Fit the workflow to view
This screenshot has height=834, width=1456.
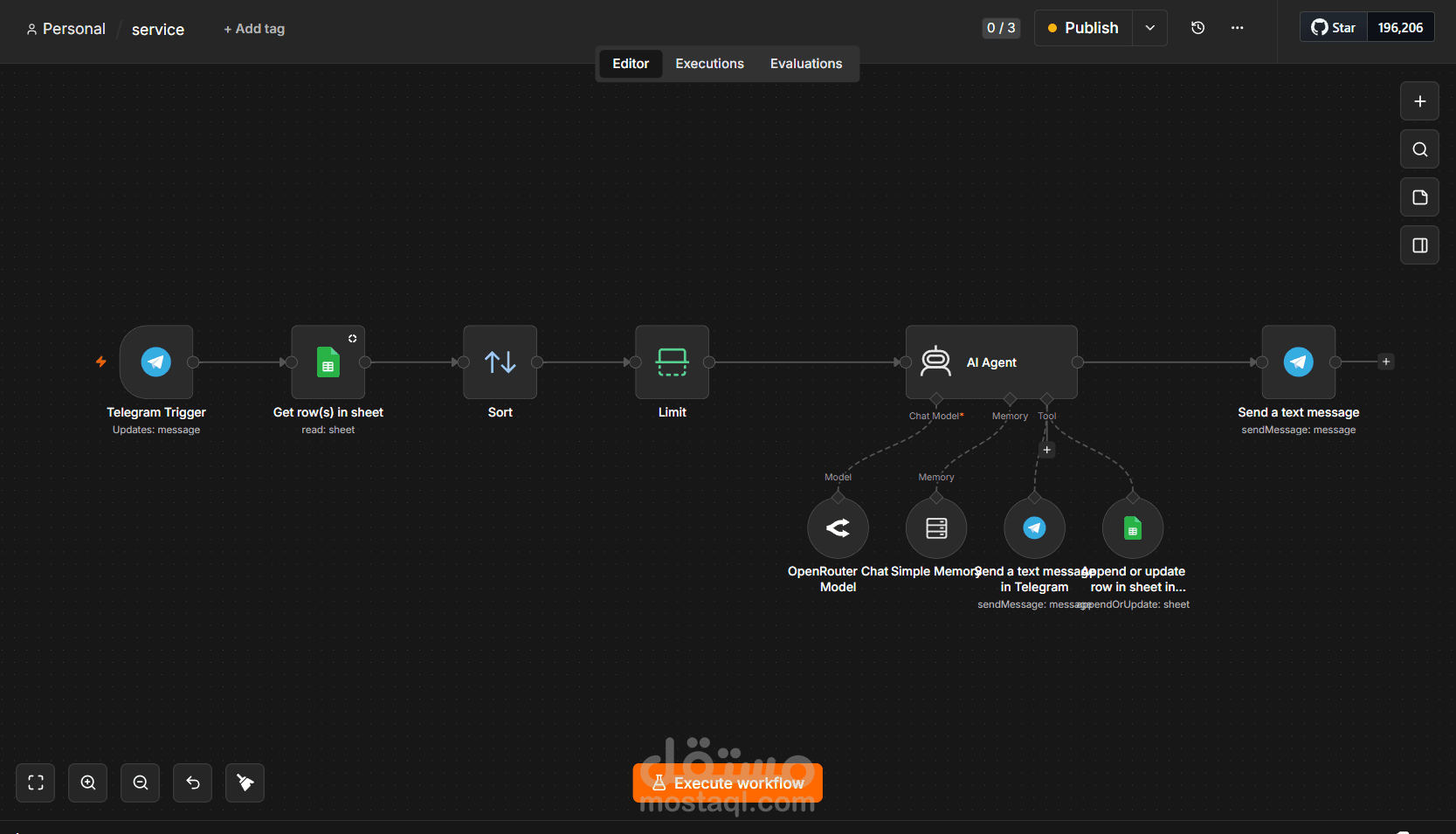36,782
